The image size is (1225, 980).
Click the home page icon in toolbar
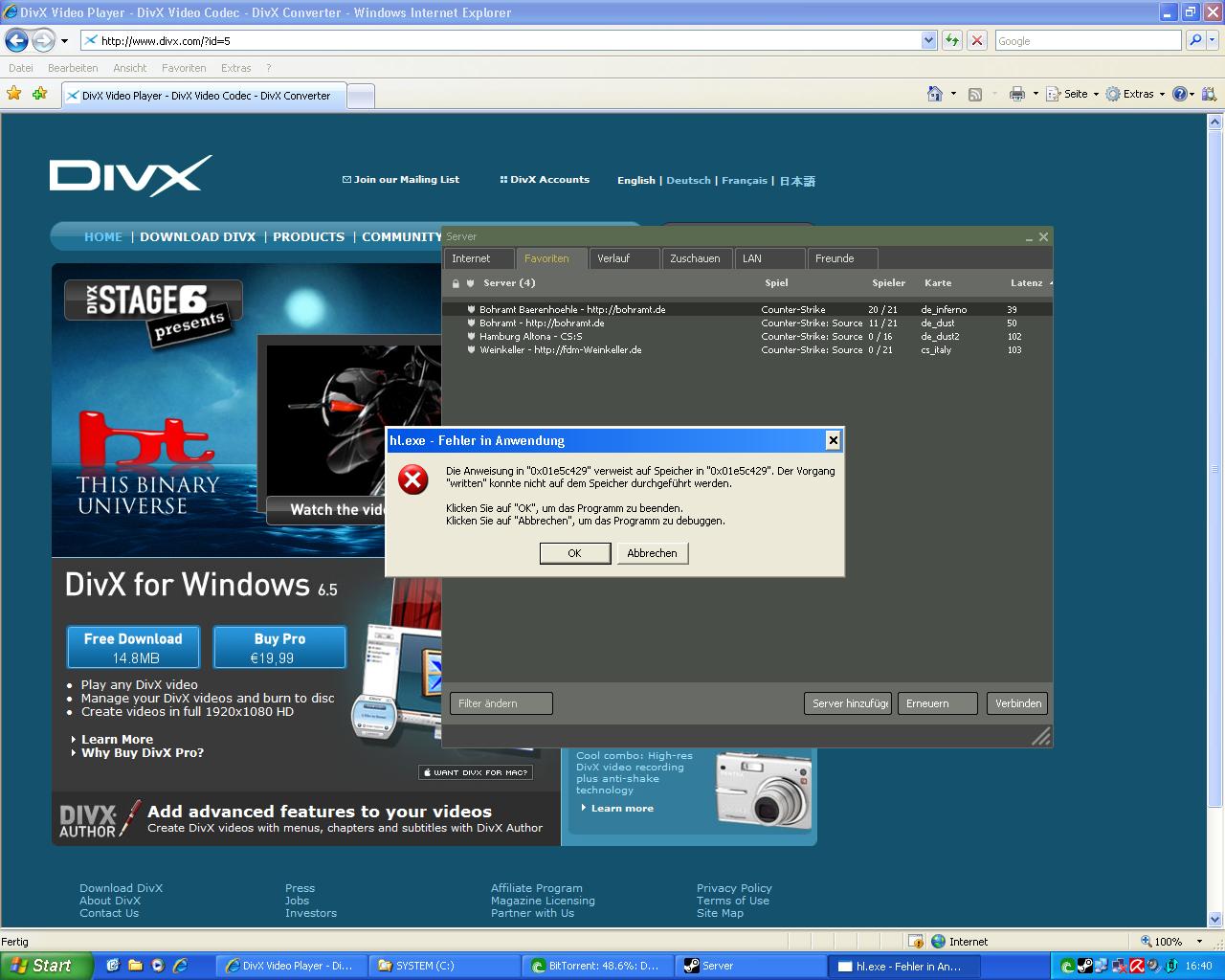(x=935, y=94)
